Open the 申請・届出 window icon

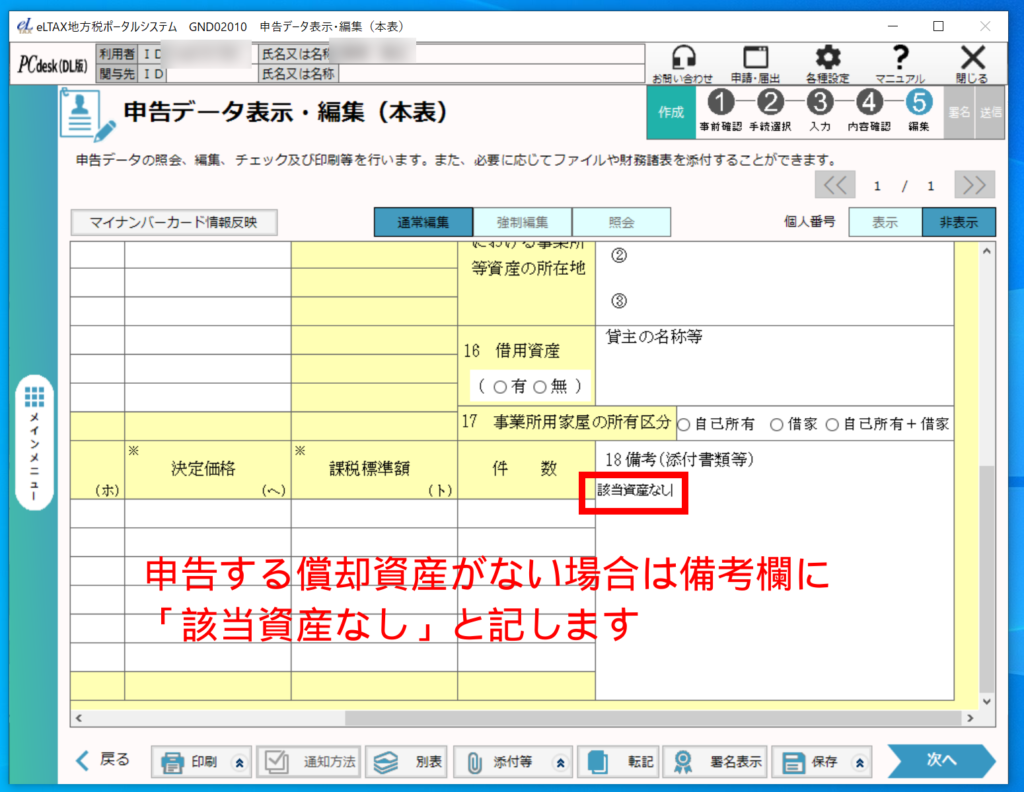pos(755,63)
